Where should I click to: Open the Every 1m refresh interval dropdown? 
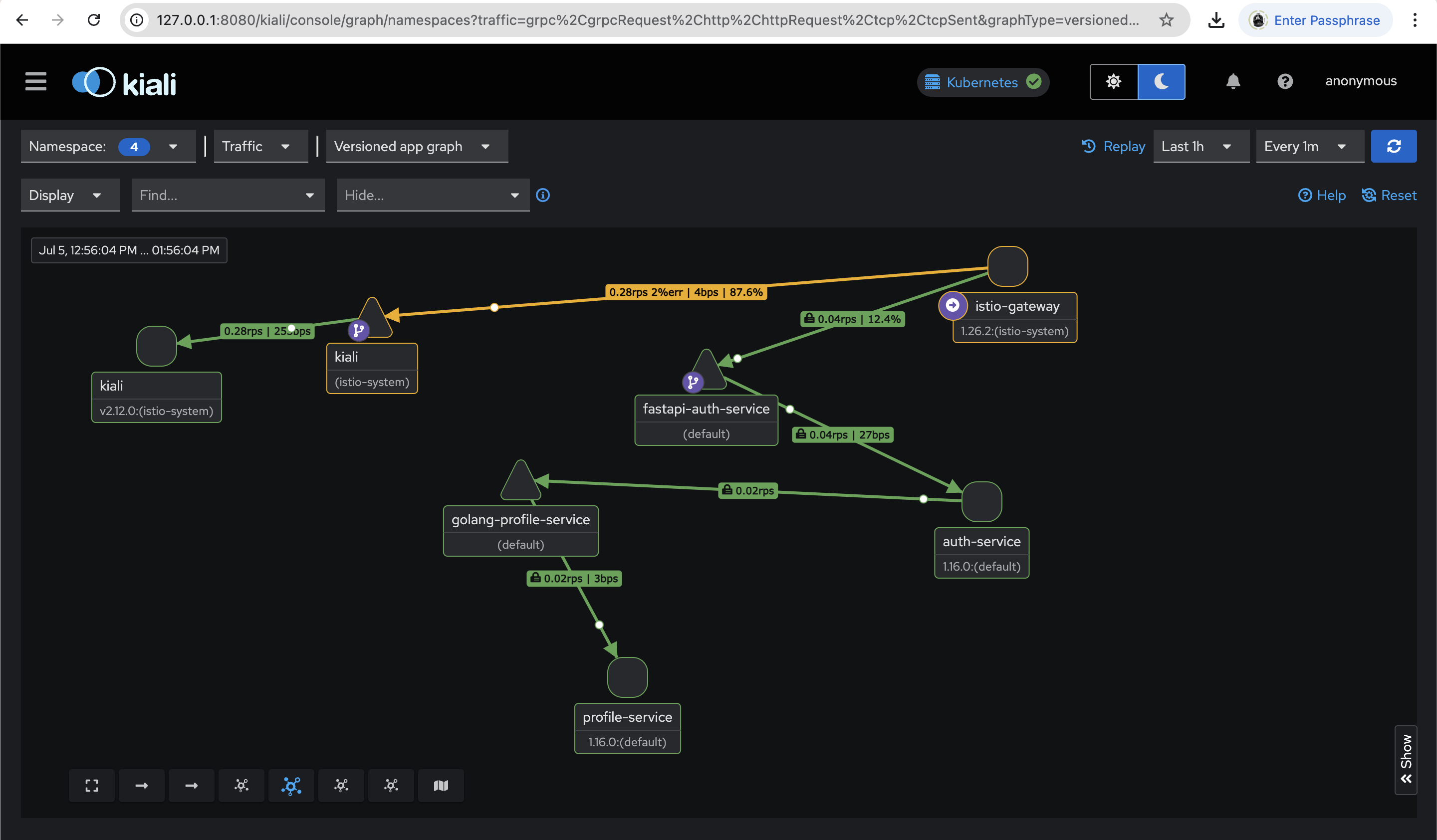tap(1310, 147)
